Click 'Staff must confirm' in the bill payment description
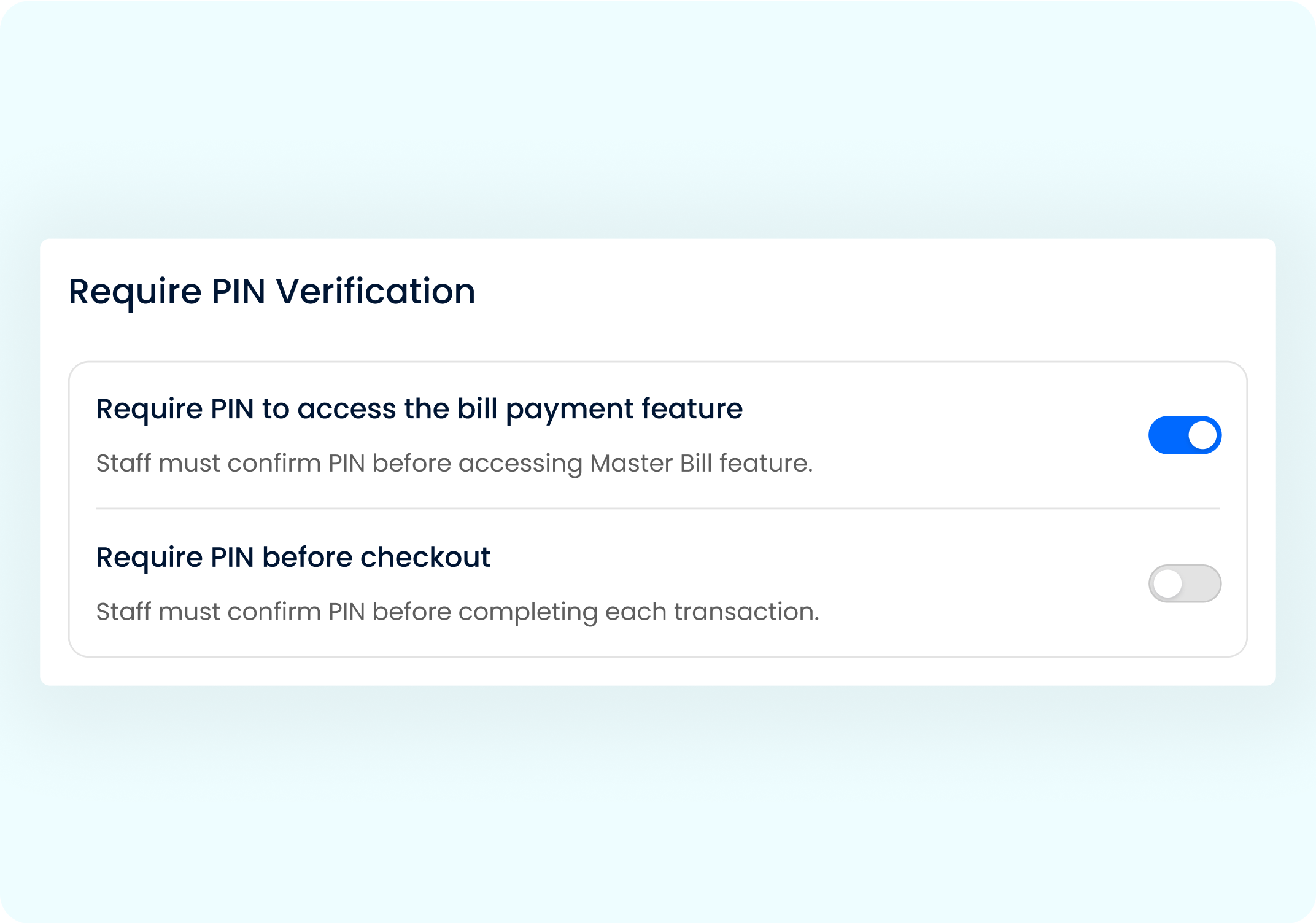The width and height of the screenshot is (1316, 923). click(209, 464)
